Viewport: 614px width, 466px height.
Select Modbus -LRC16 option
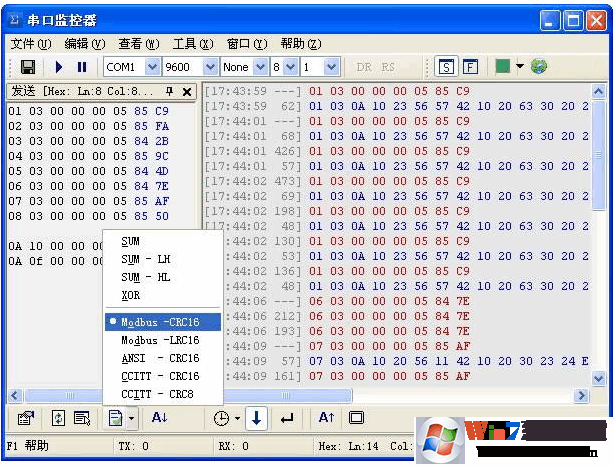[163, 340]
